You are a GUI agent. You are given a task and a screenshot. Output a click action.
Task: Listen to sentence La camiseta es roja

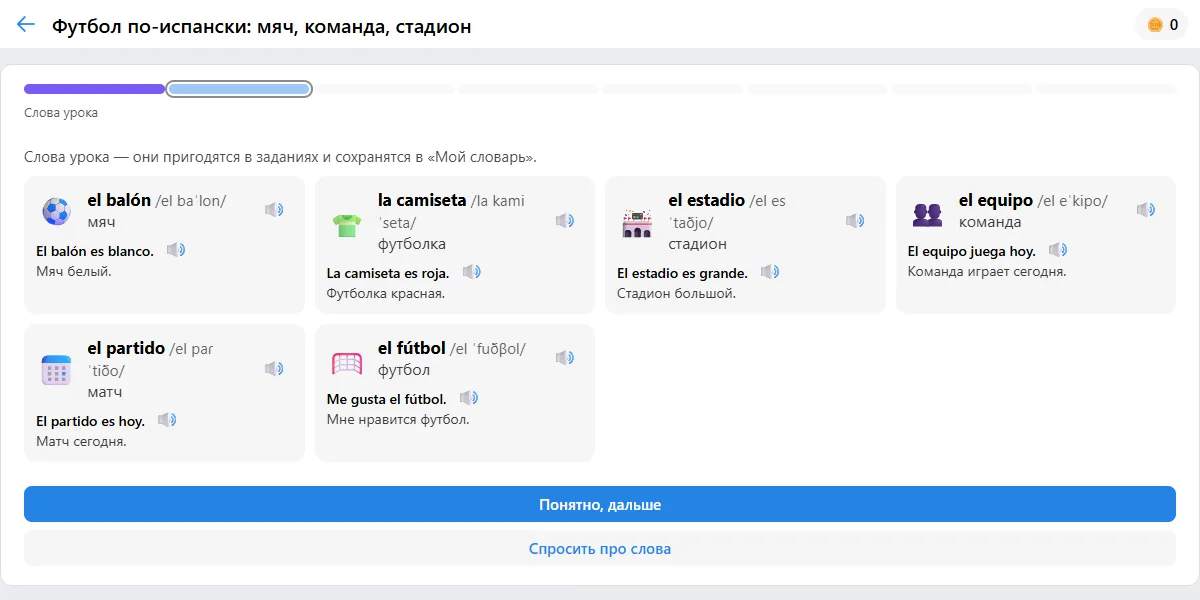(472, 272)
